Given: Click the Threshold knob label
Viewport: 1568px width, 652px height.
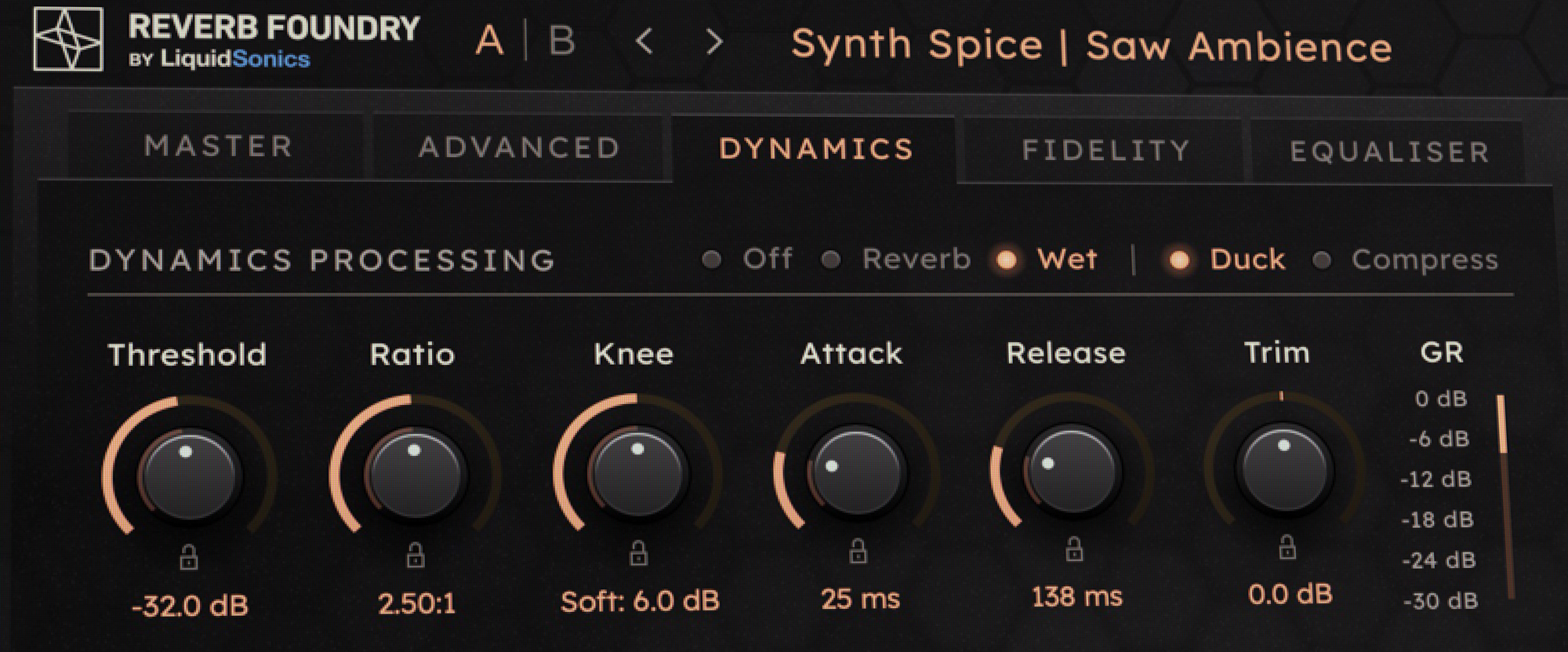Looking at the screenshot, I should coord(187,355).
